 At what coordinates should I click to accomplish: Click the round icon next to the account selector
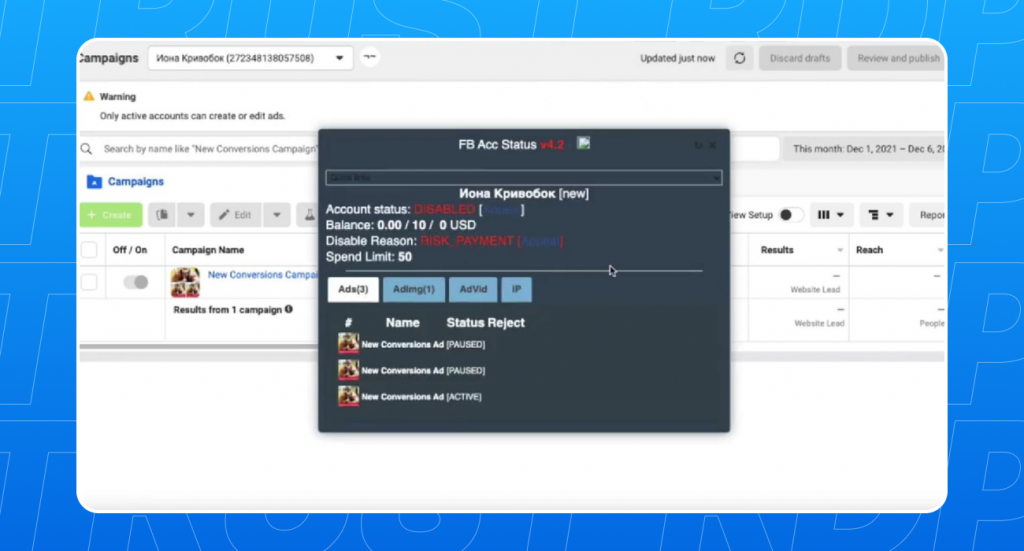(370, 57)
